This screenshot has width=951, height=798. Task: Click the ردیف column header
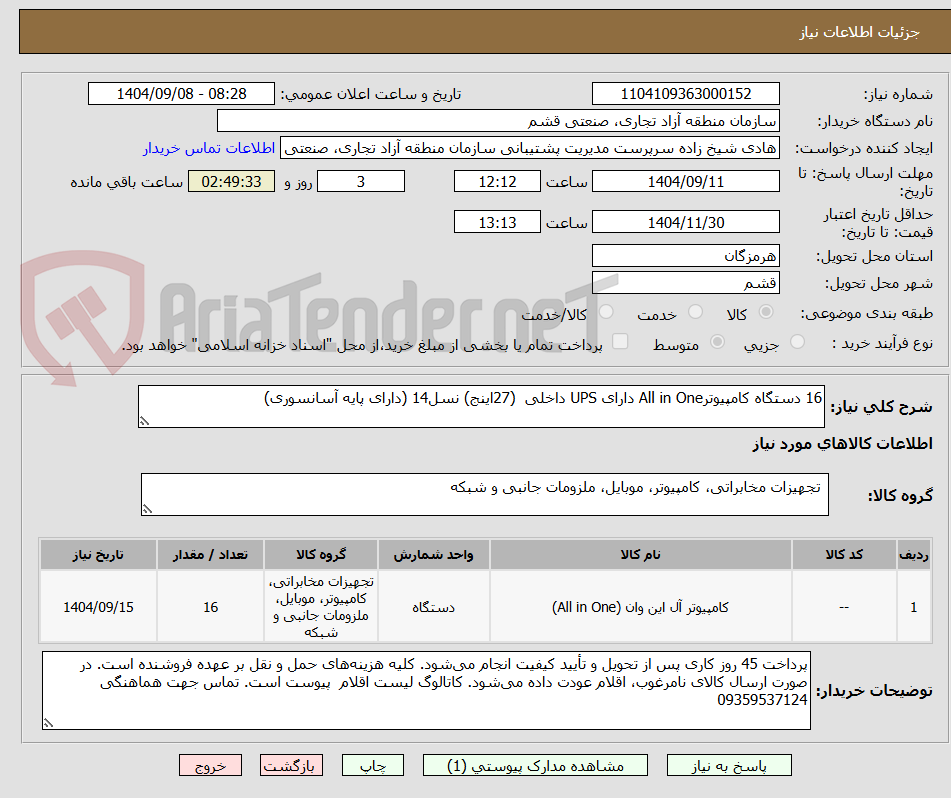914,555
